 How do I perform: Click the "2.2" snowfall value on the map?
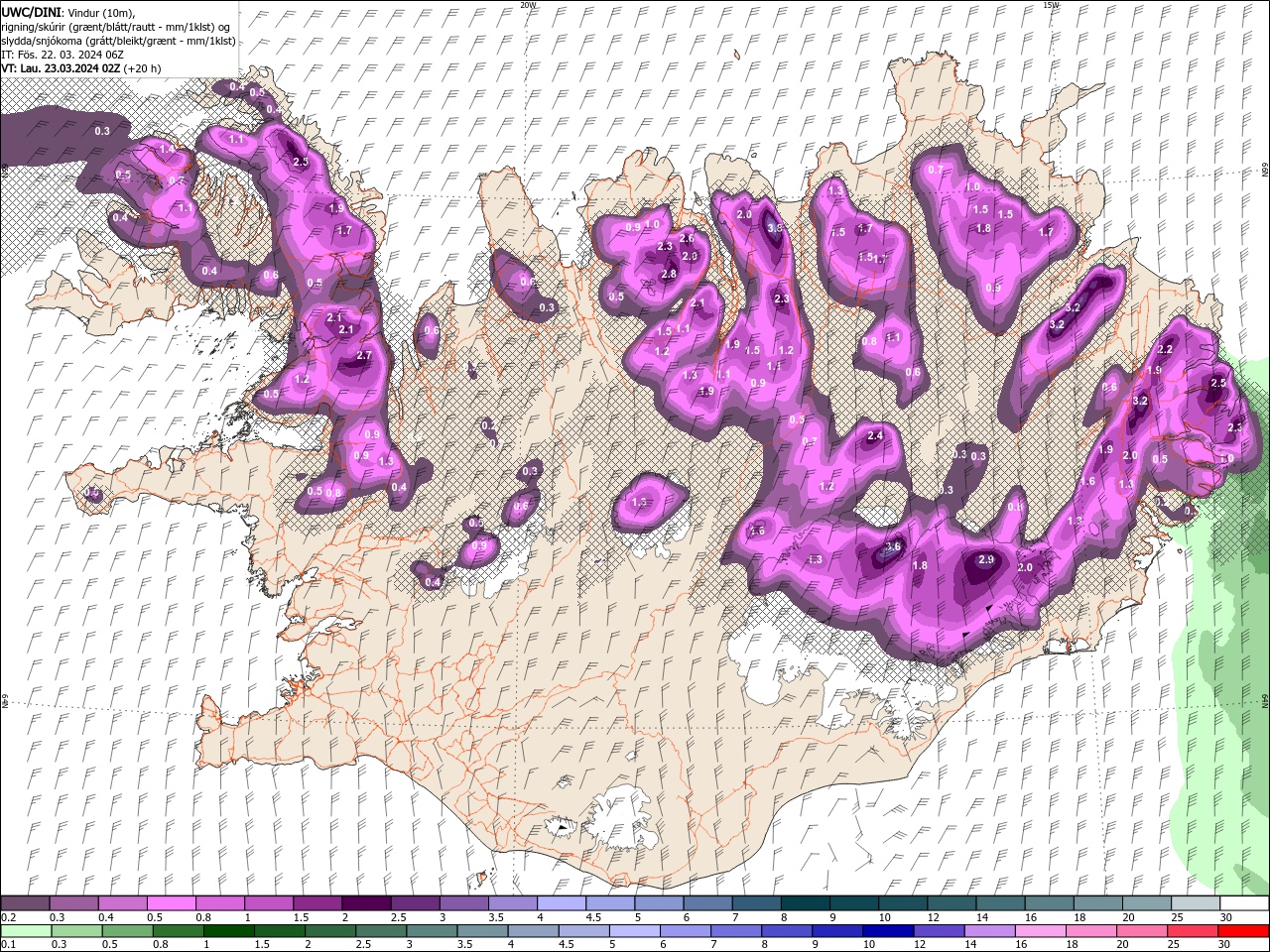click(1165, 349)
